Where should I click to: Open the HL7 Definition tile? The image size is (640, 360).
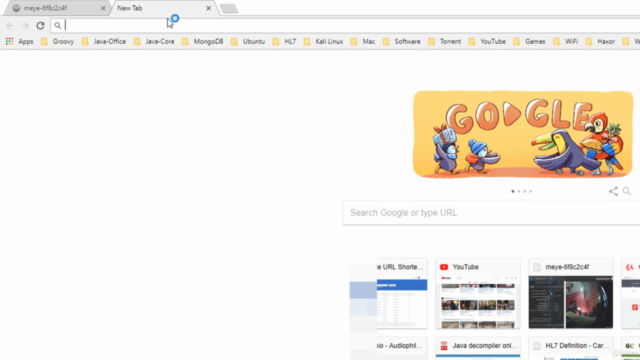571,348
